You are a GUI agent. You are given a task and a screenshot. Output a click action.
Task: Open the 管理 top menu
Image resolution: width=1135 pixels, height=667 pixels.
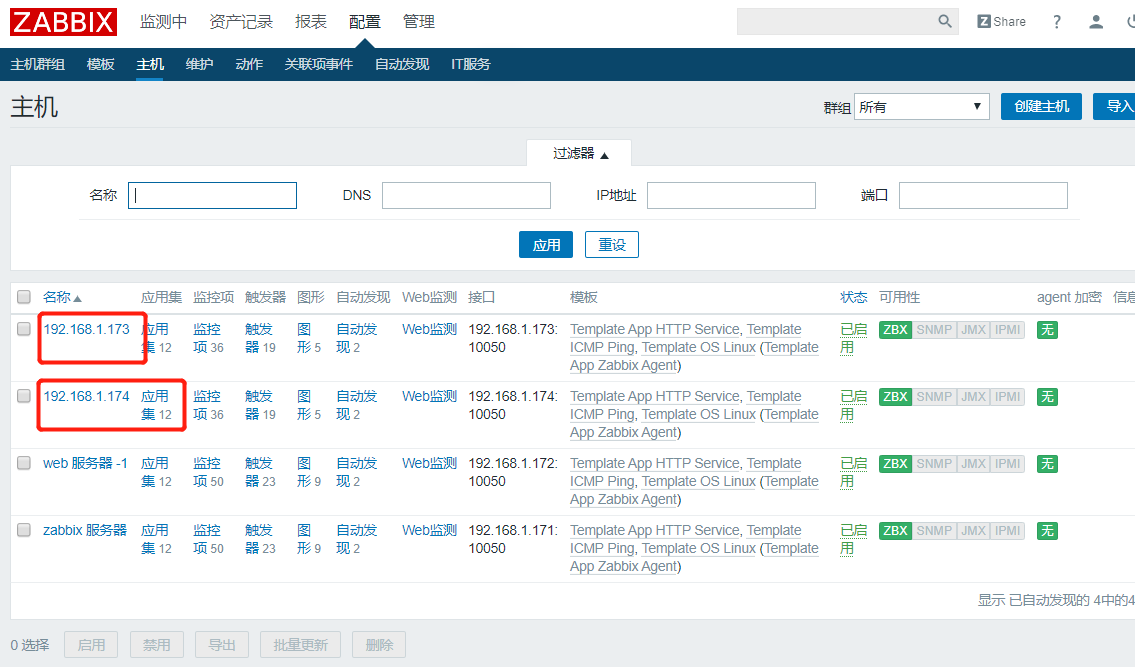click(x=418, y=22)
